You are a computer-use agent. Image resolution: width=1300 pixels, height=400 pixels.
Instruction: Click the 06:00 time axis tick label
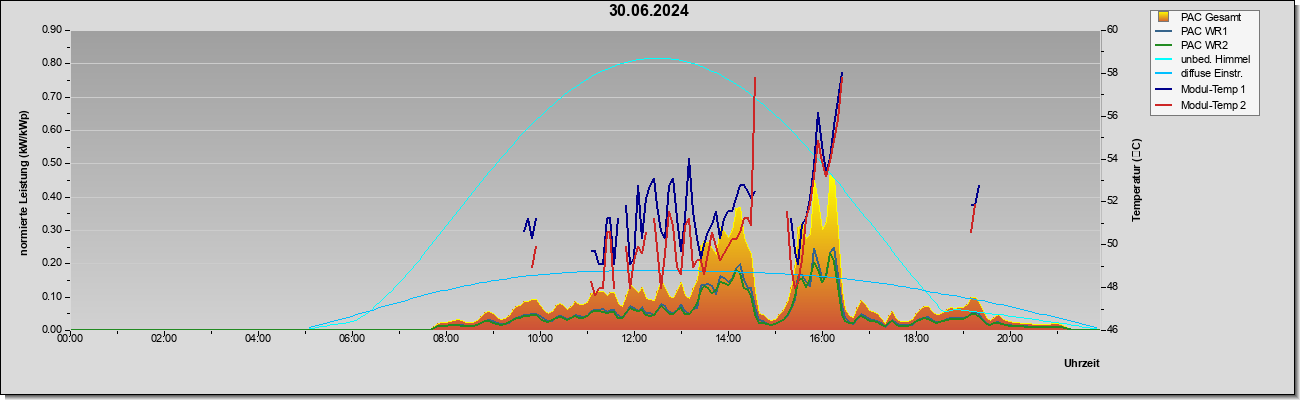click(x=352, y=338)
